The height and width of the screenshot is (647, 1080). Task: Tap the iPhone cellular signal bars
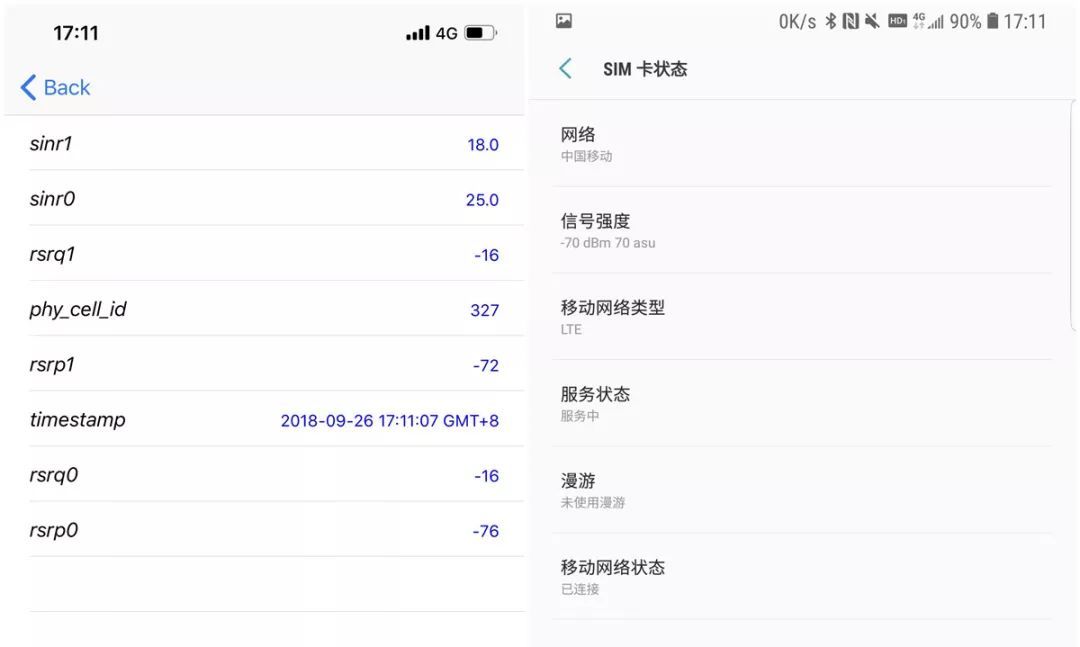[416, 31]
